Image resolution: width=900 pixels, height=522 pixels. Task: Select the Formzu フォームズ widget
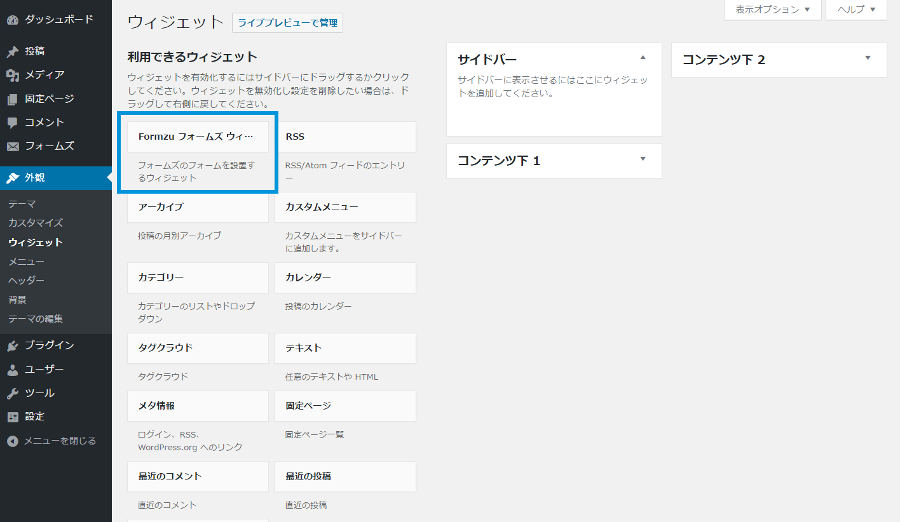[x=198, y=137]
